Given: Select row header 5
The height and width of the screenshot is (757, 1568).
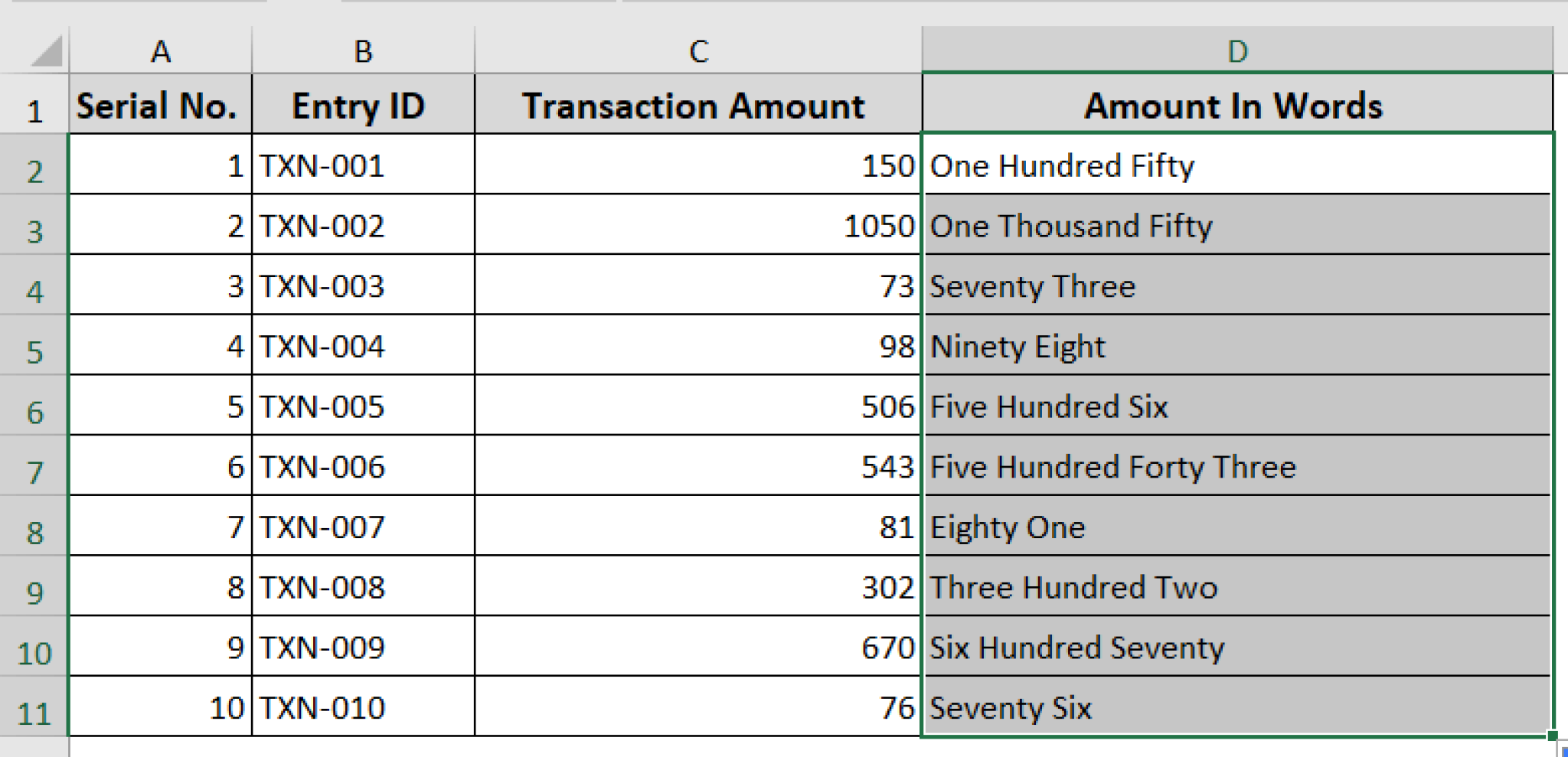Looking at the screenshot, I should click(x=34, y=346).
